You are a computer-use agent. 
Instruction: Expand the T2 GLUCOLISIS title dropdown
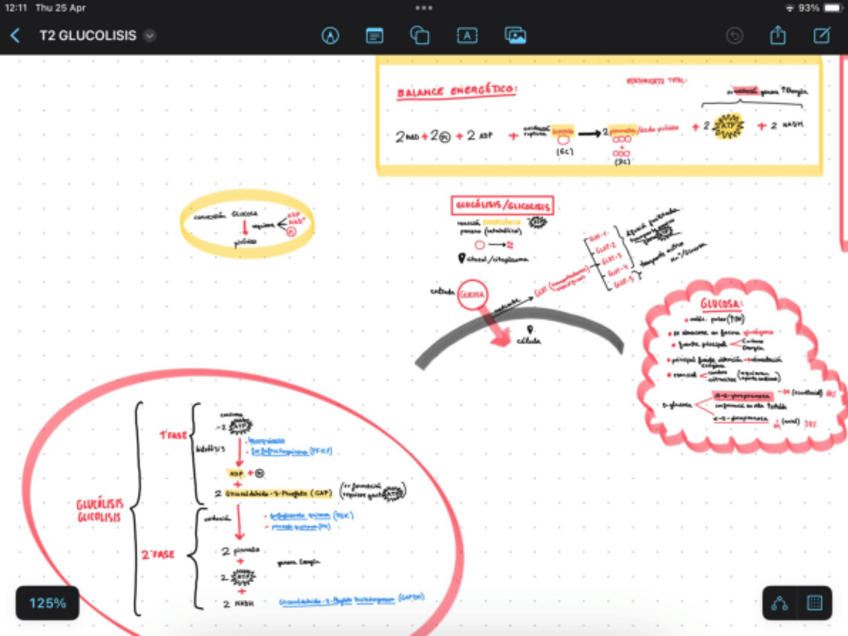[150, 36]
